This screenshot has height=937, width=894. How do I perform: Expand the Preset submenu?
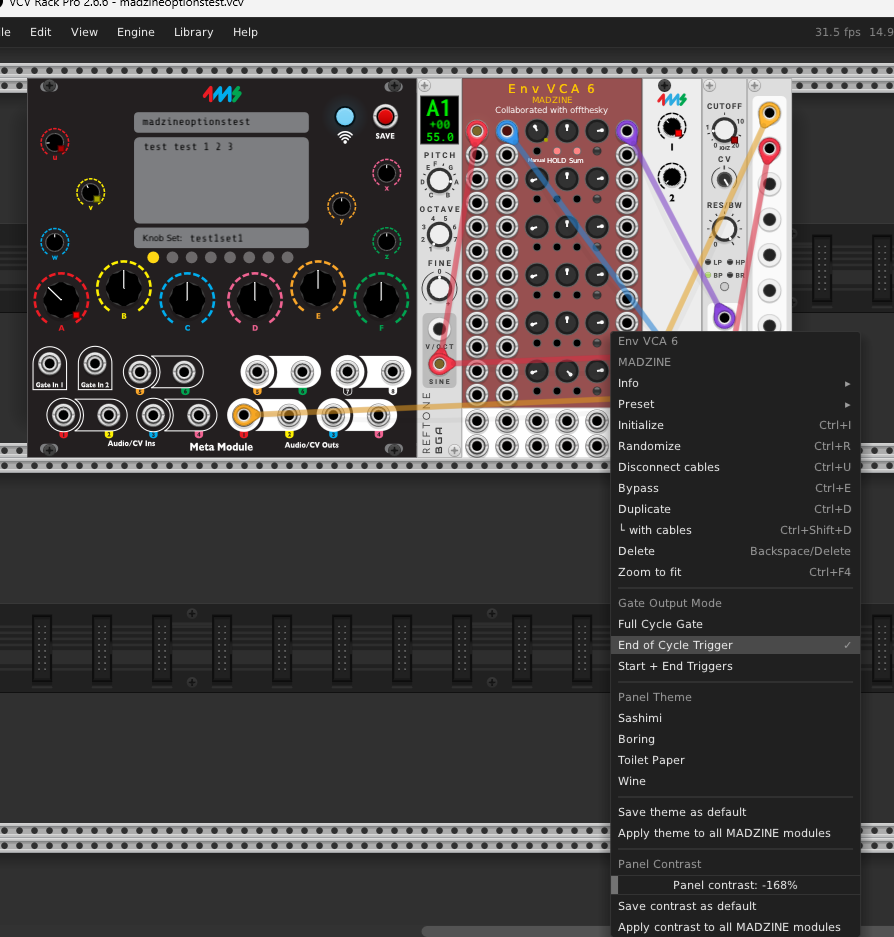[x=734, y=404]
